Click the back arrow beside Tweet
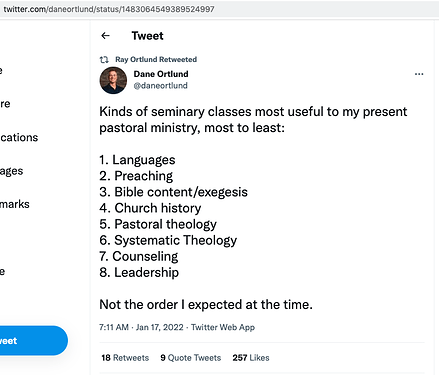The height and width of the screenshot is (375, 439). pyautogui.click(x=105, y=36)
